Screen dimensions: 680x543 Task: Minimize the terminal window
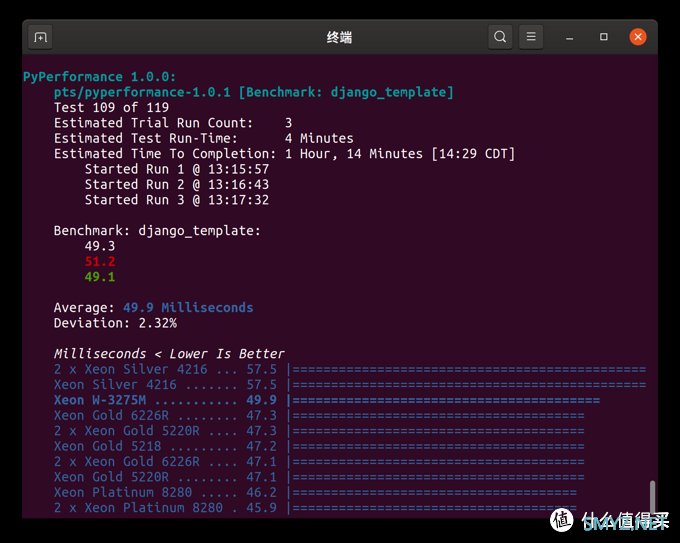pos(569,37)
